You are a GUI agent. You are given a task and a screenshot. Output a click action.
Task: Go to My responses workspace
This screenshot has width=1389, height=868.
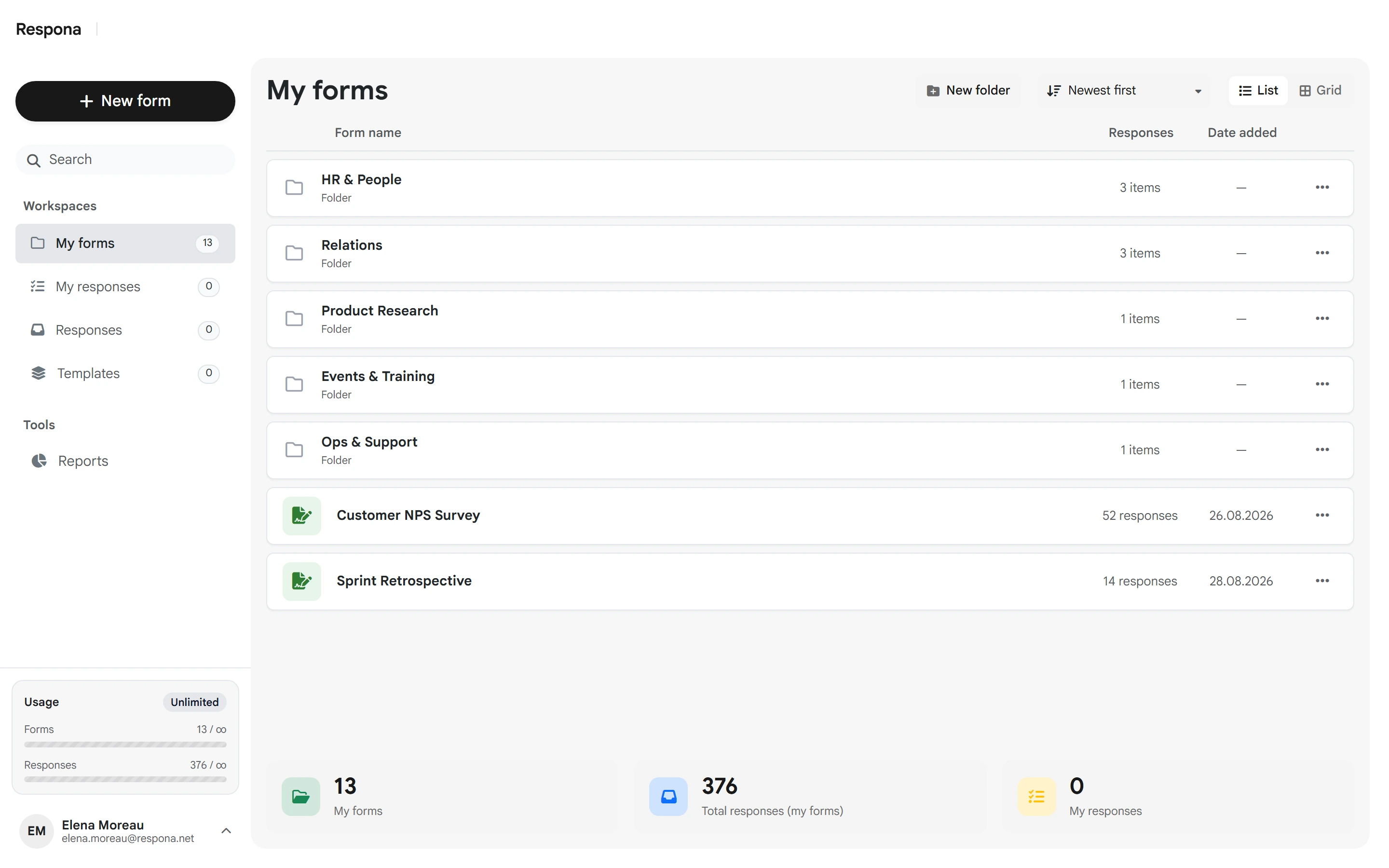pyautogui.click(x=125, y=286)
